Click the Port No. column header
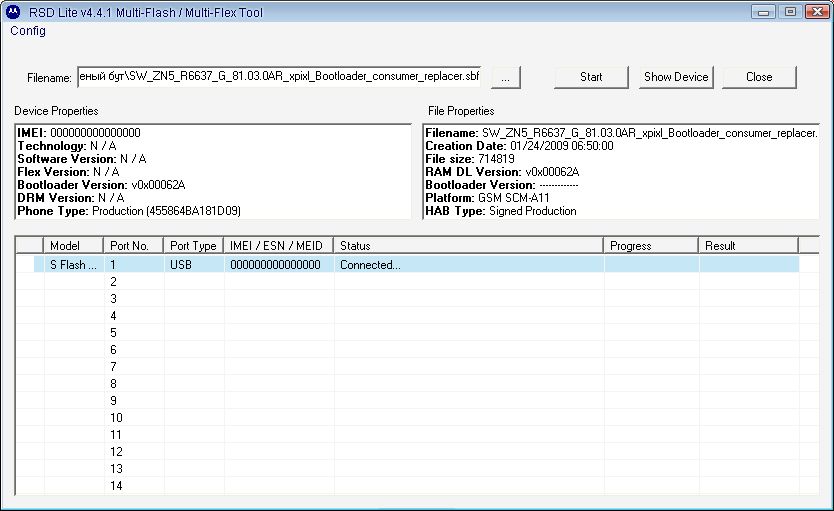The height and width of the screenshot is (511, 834). click(133, 246)
